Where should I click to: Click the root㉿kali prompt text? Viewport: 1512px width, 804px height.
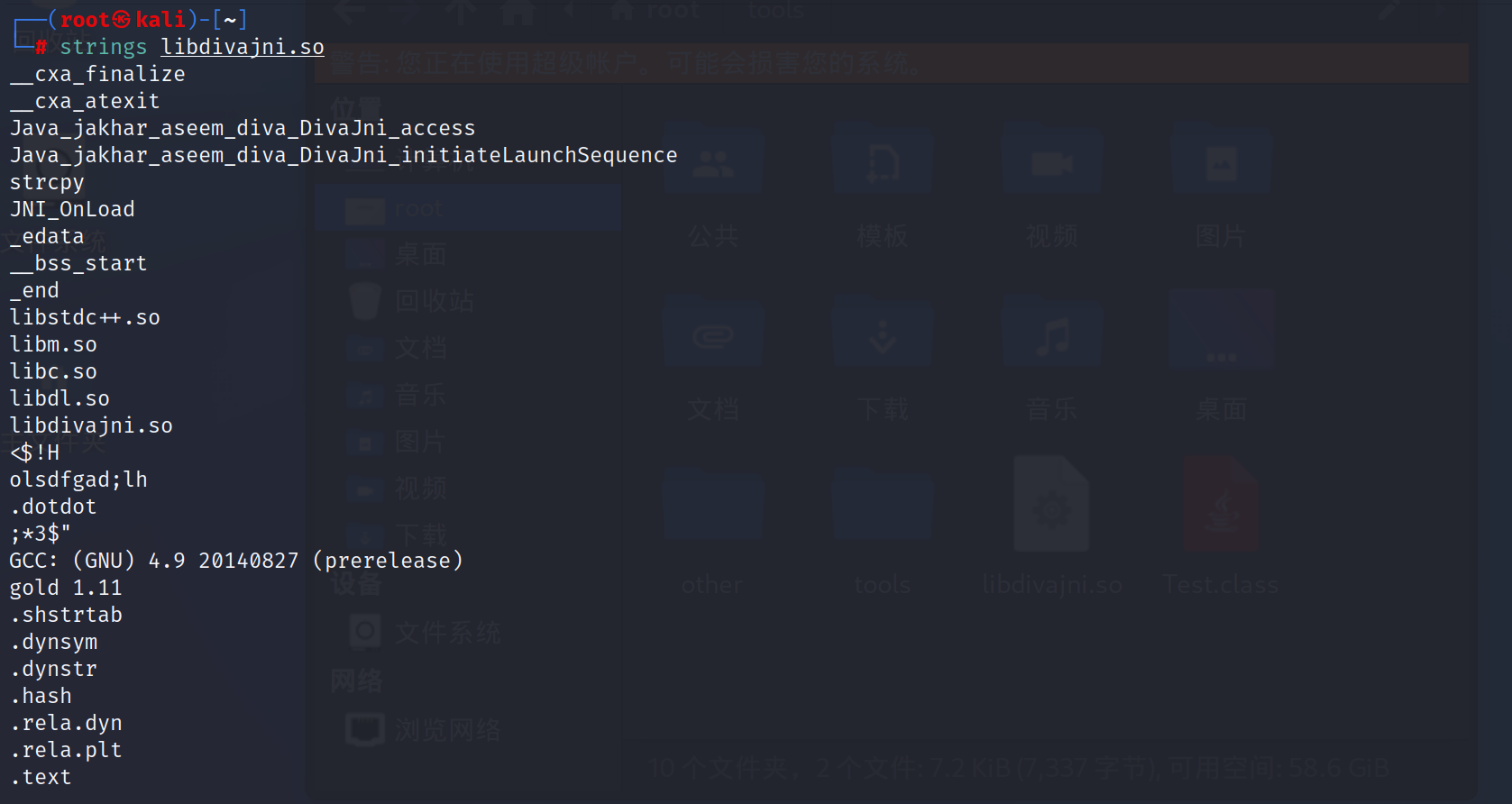[x=123, y=20]
